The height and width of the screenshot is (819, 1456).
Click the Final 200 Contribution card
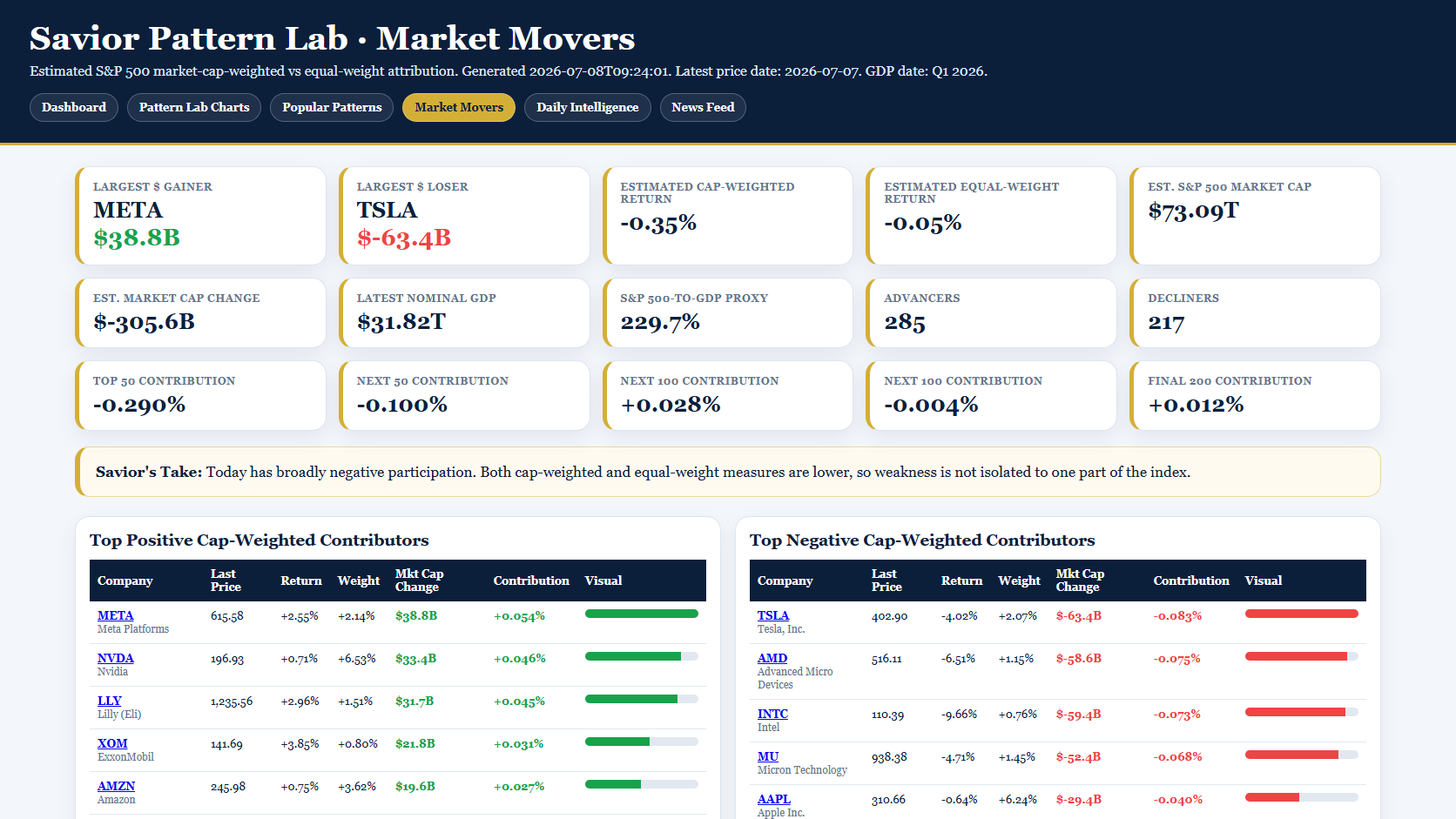pyautogui.click(x=1255, y=396)
